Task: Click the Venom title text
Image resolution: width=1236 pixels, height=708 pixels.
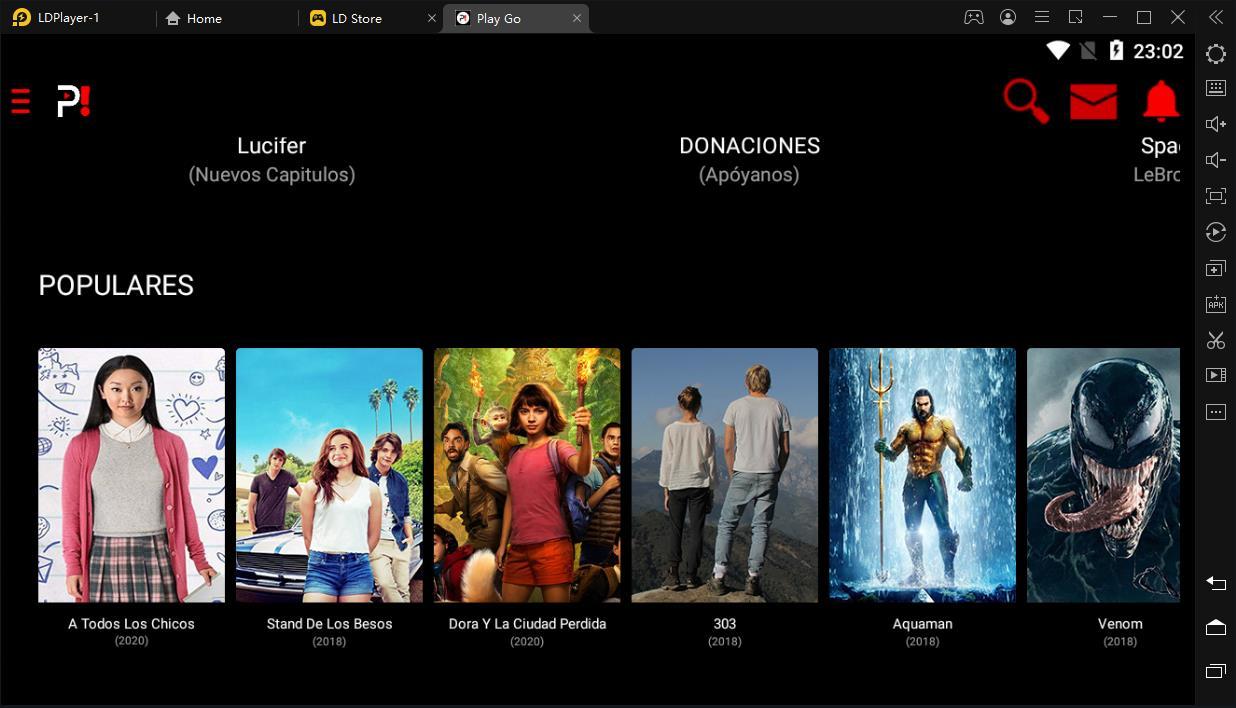Action: coord(1120,624)
